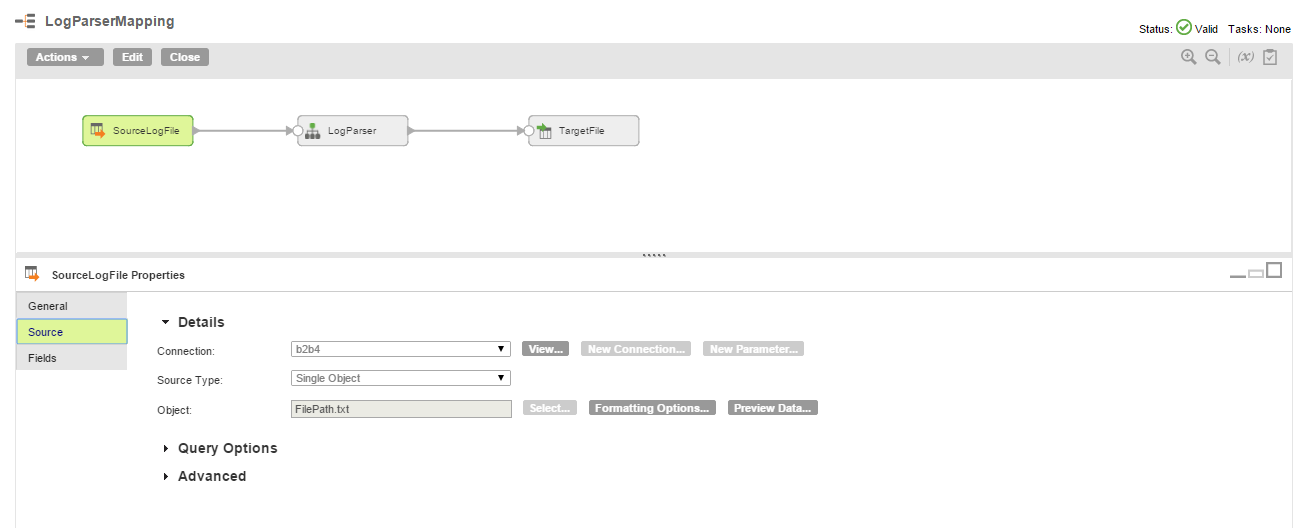Open the Source Type dropdown
The width and height of the screenshot is (1299, 528).
pos(400,378)
